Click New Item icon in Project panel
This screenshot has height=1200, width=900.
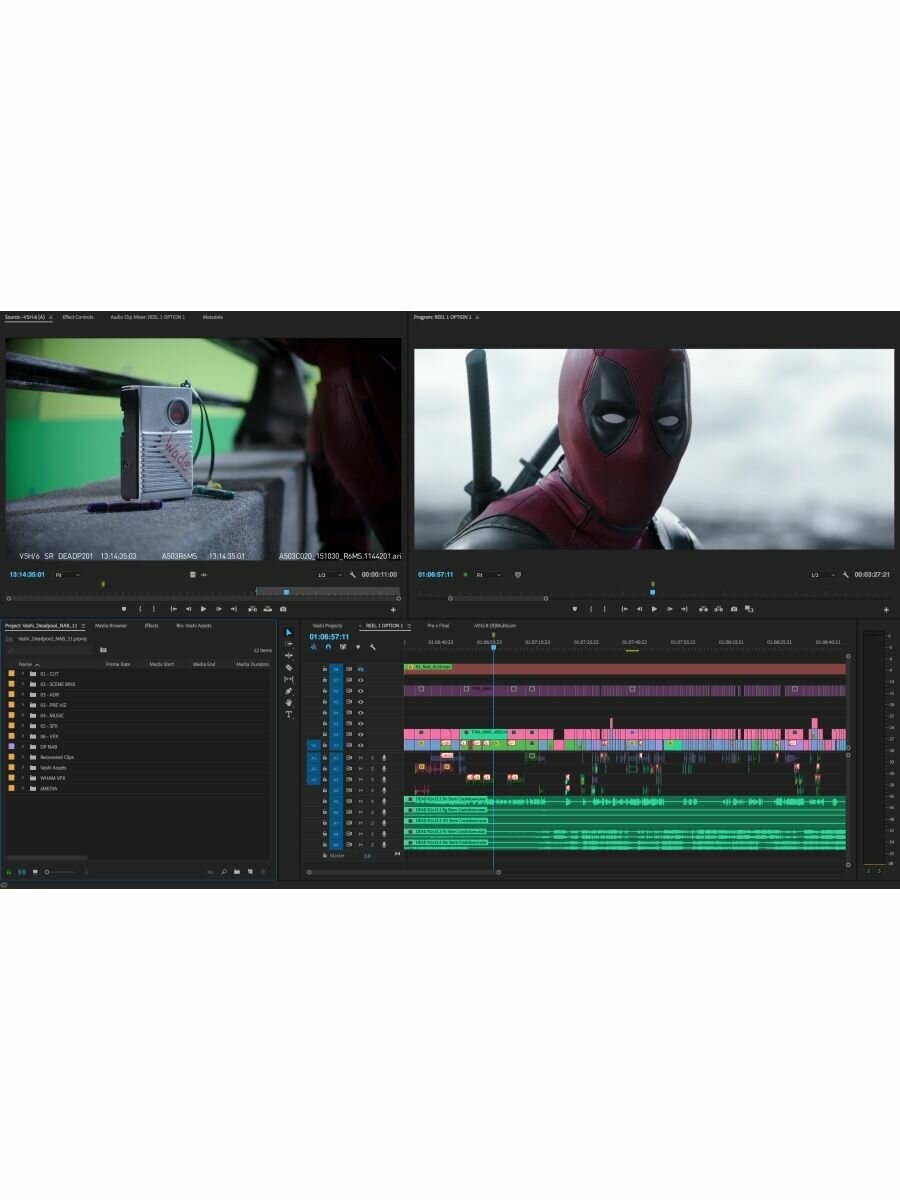250,872
